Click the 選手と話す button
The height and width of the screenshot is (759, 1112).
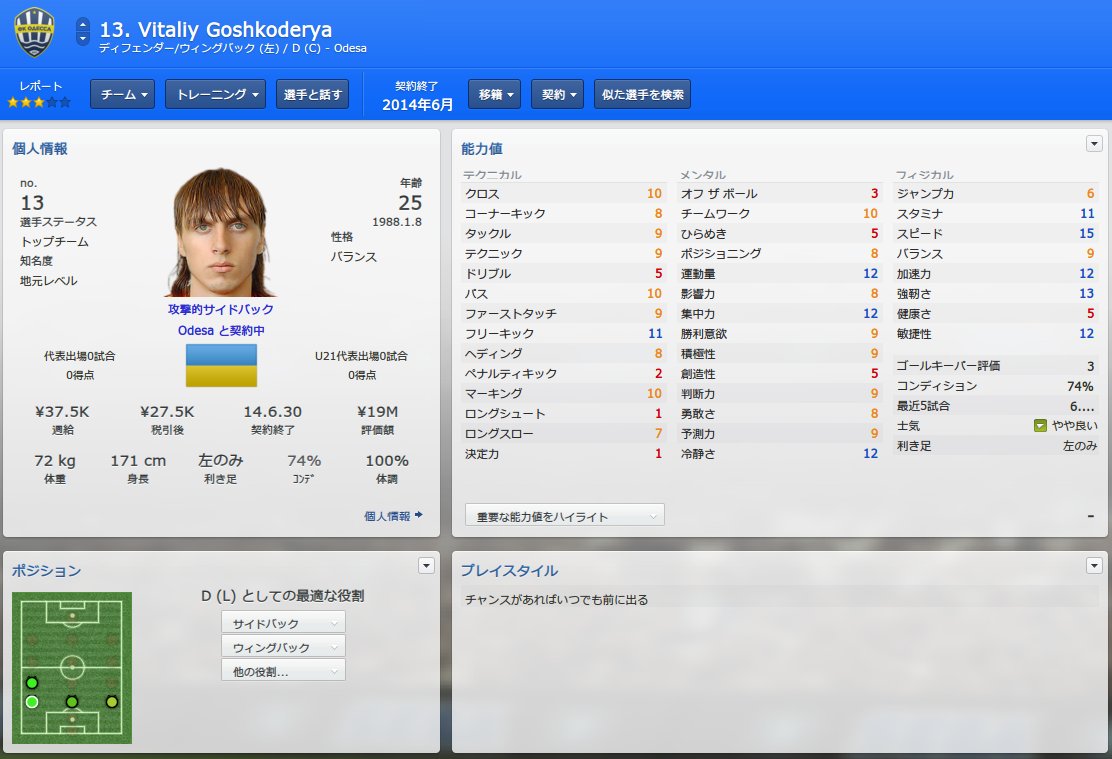tap(312, 94)
